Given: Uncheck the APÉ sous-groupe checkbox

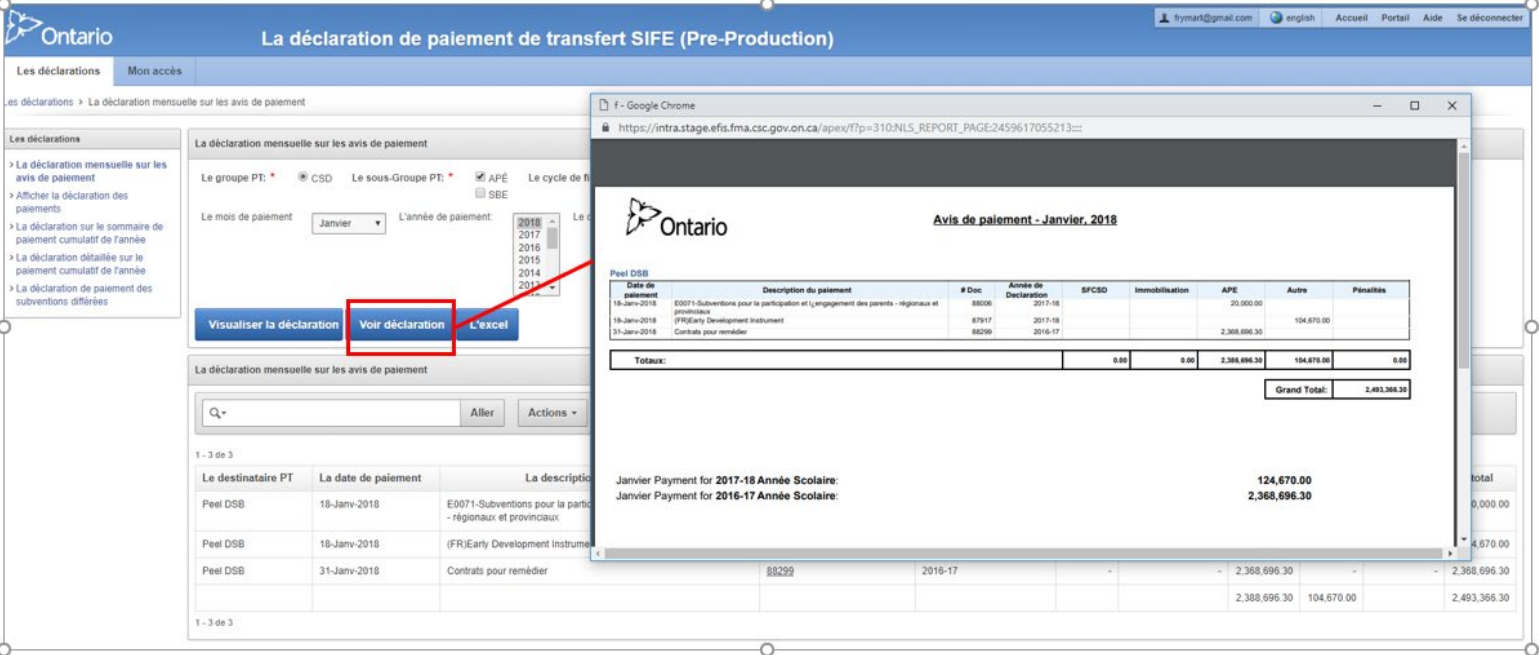Looking at the screenshot, I should (481, 177).
